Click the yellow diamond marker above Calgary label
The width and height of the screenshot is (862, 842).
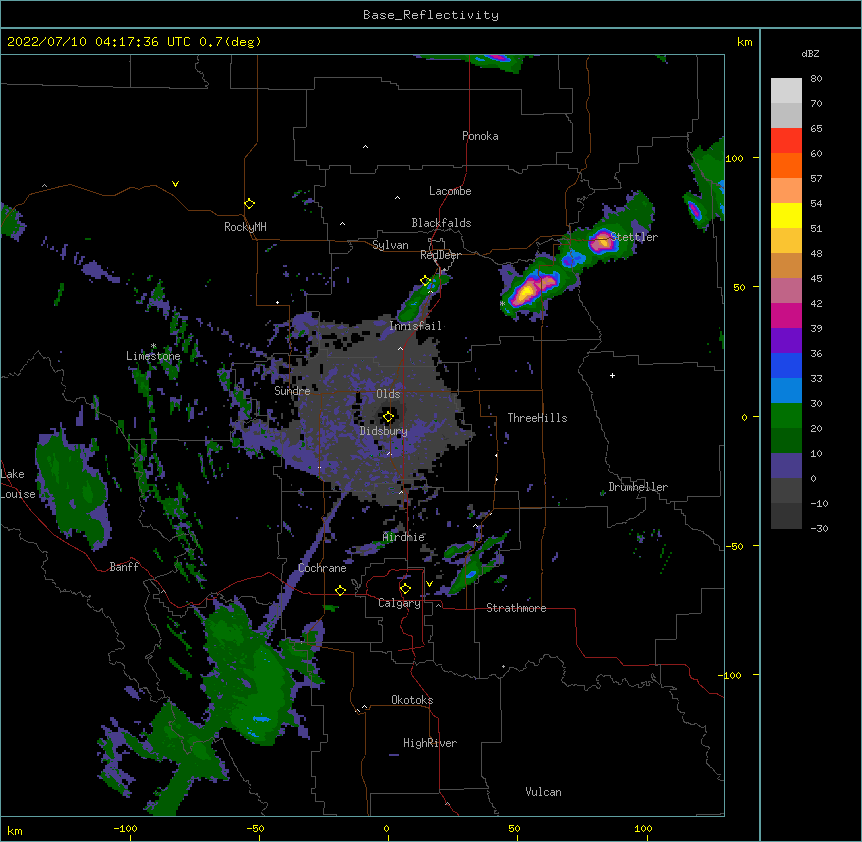coord(405,589)
